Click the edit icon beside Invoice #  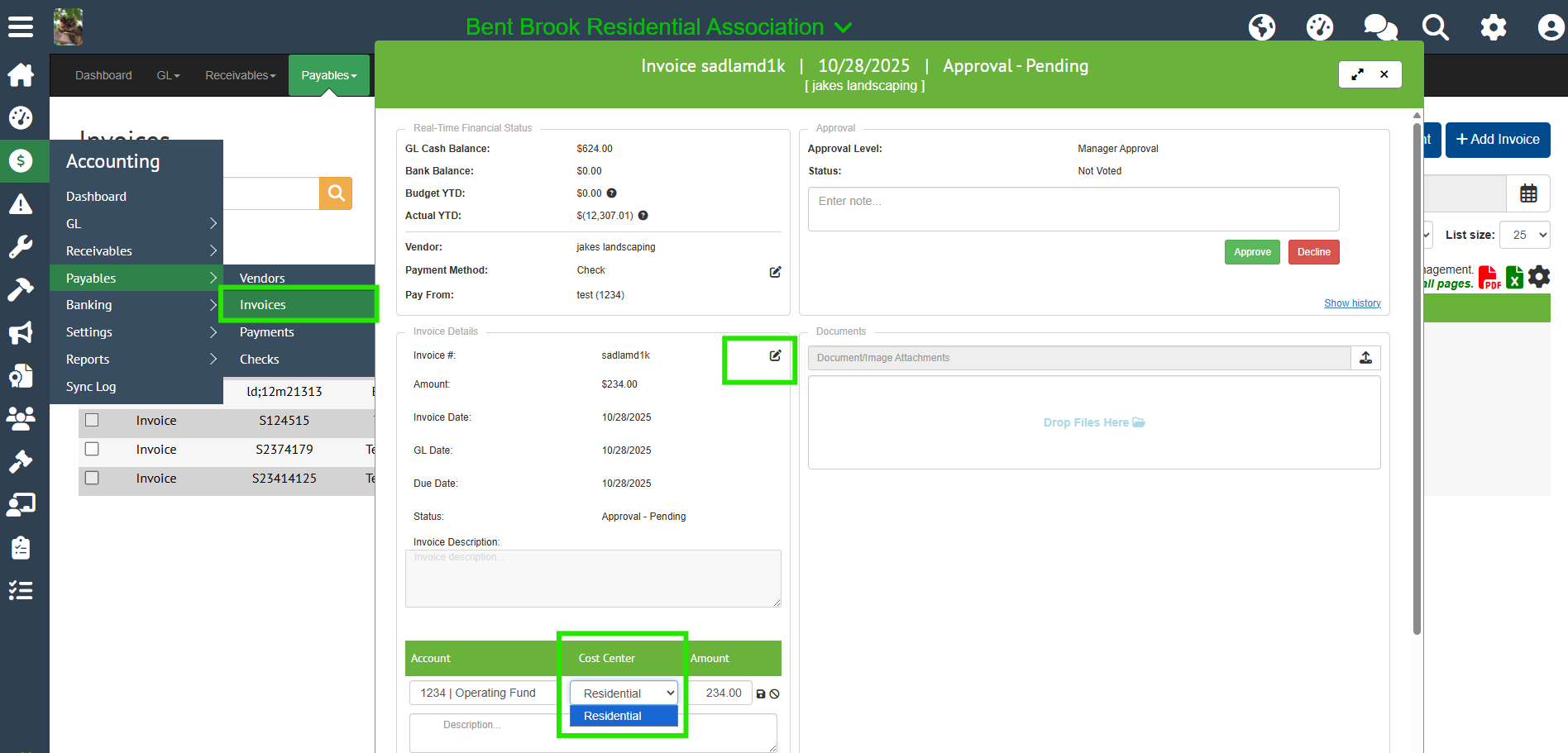(775, 355)
